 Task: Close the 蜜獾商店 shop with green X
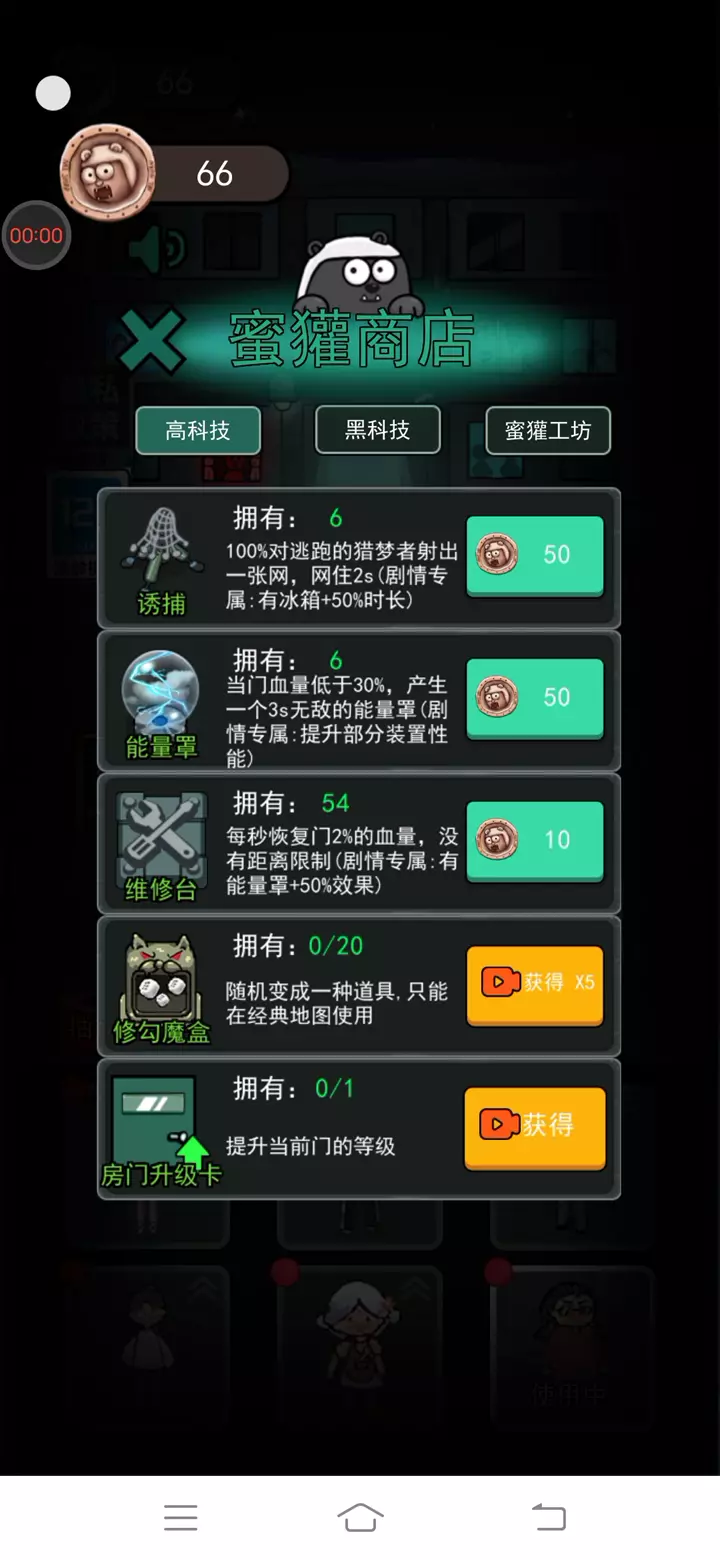(153, 341)
